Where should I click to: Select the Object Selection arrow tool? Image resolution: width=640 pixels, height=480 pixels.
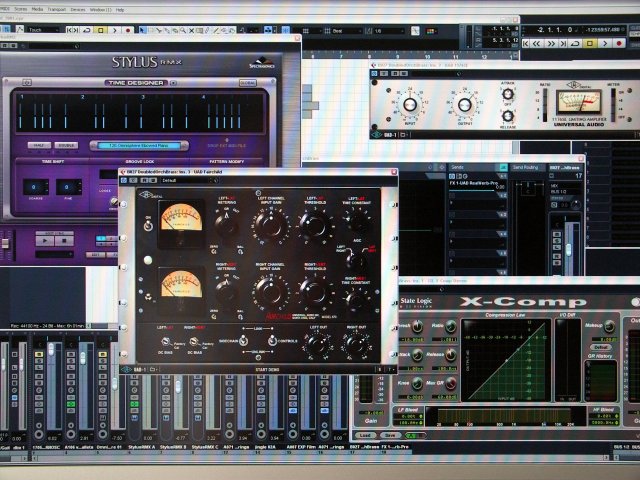point(142,30)
